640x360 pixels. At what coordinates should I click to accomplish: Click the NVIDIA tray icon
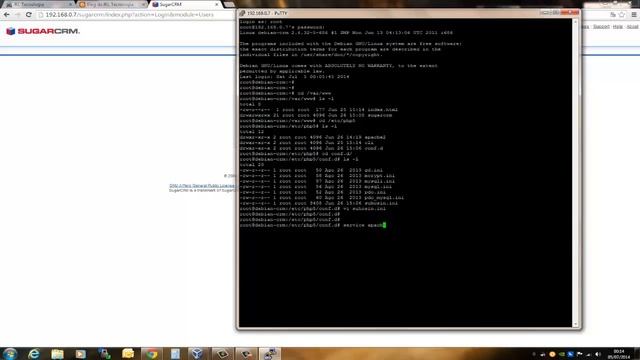pos(562,354)
